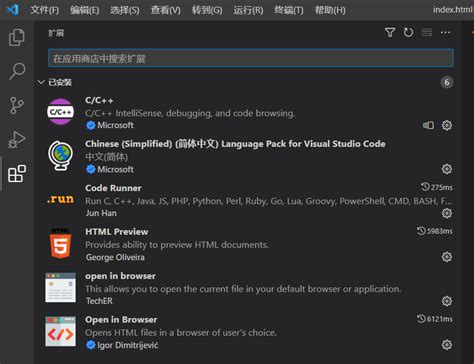Image resolution: width=474 pixels, height=364 pixels.
Task: Open the 帮助(H) menu
Action: tap(330, 10)
